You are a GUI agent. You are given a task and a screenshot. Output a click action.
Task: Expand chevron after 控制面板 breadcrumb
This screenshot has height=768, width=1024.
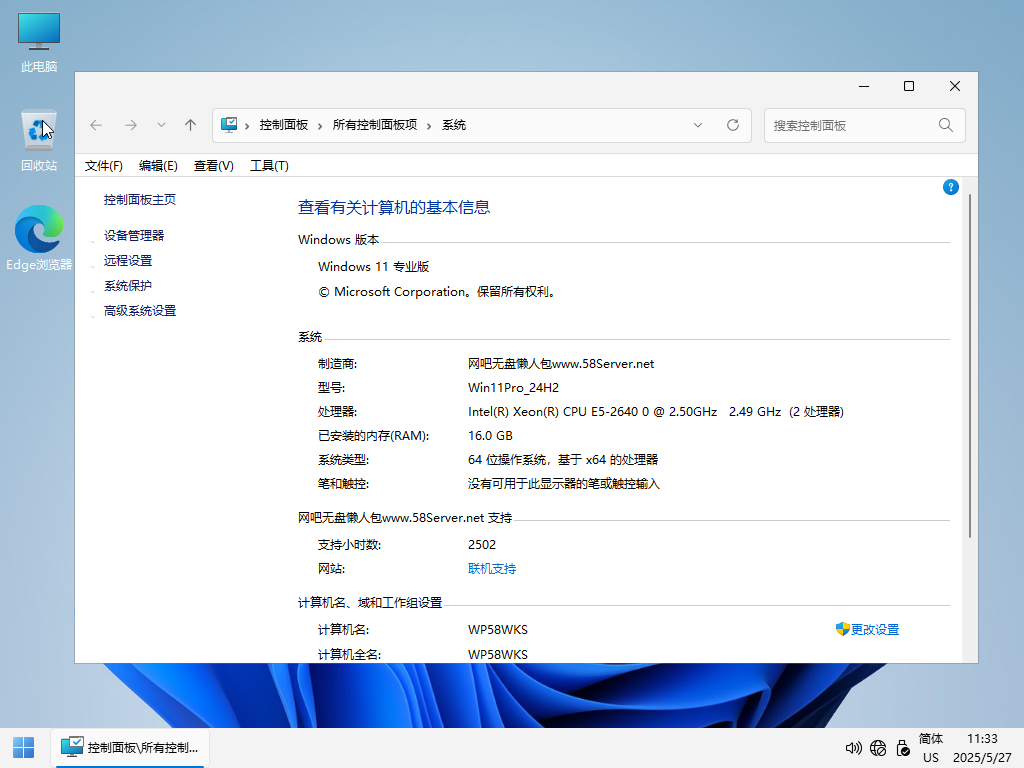tap(320, 126)
